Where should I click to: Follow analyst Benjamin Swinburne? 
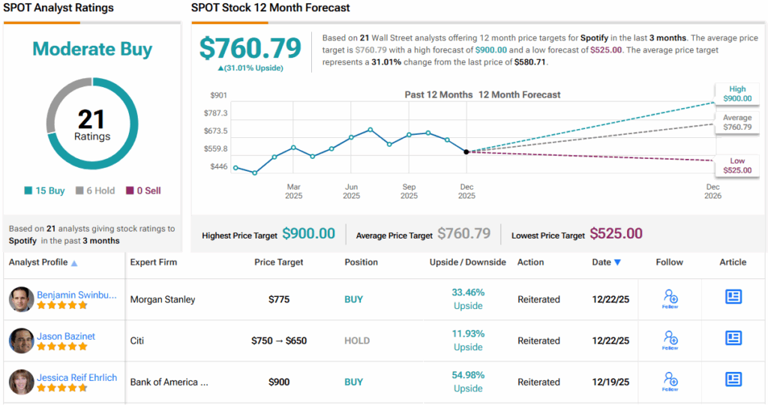pos(669,298)
